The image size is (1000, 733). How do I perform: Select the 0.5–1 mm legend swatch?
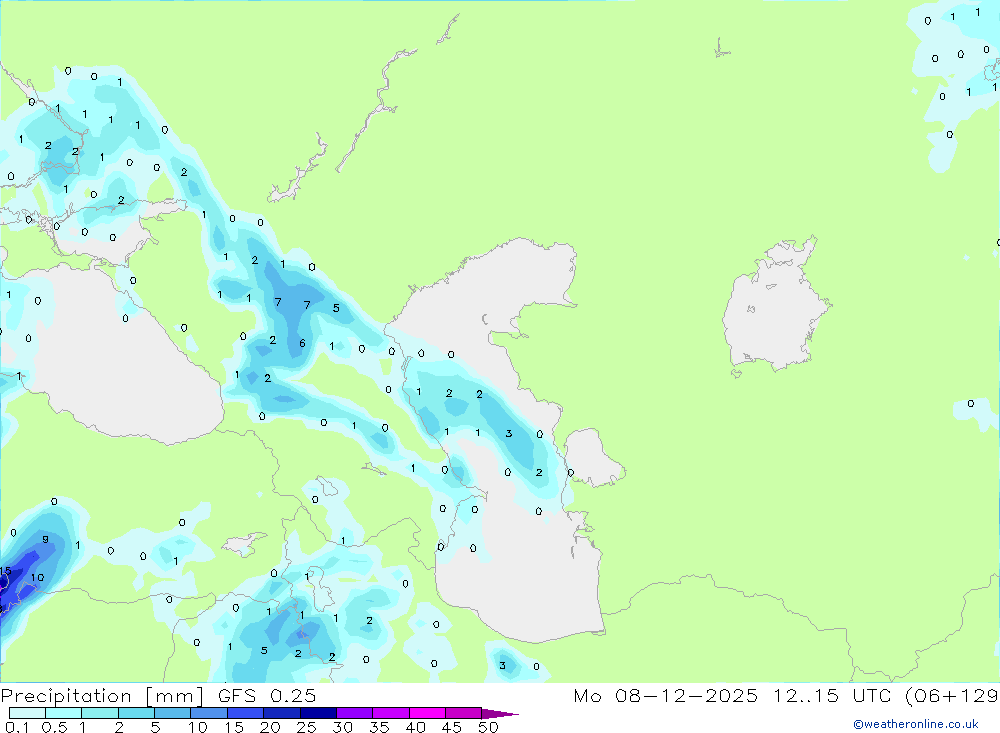click(63, 713)
